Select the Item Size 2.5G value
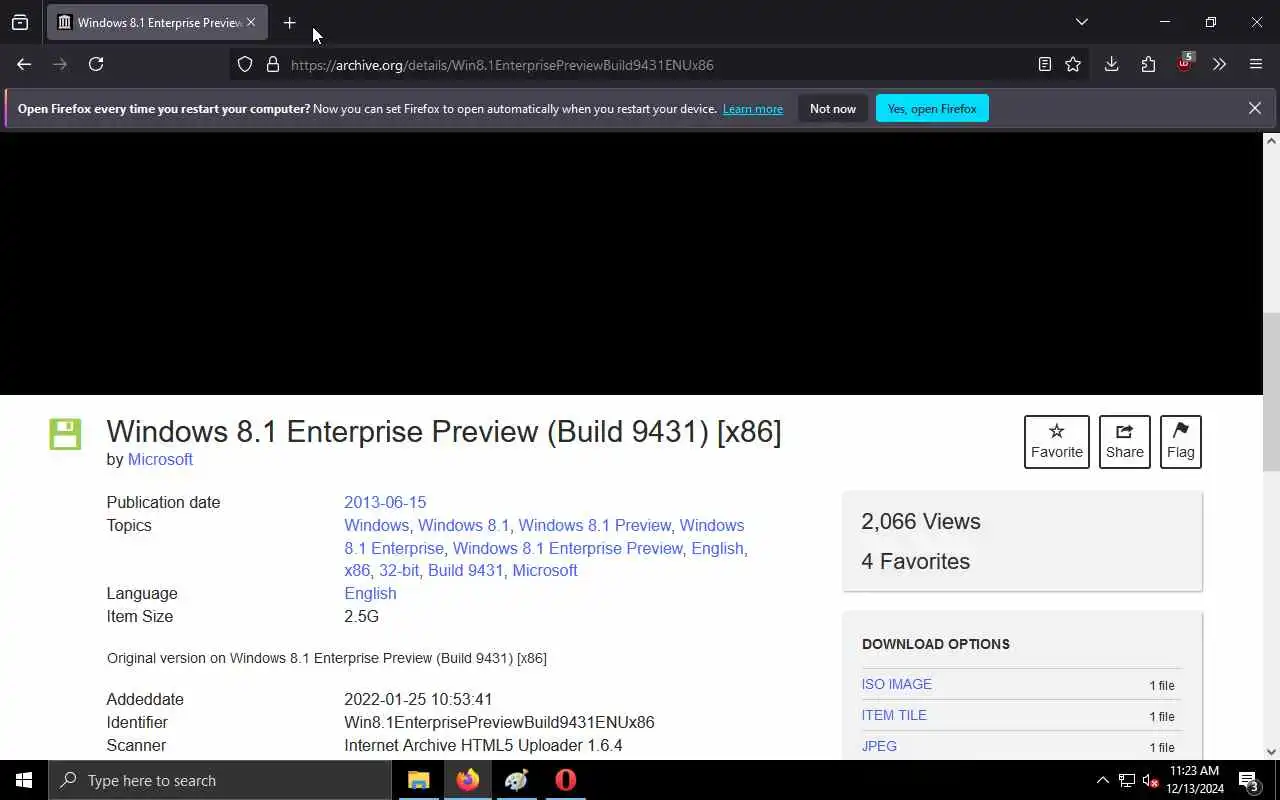 (x=361, y=616)
